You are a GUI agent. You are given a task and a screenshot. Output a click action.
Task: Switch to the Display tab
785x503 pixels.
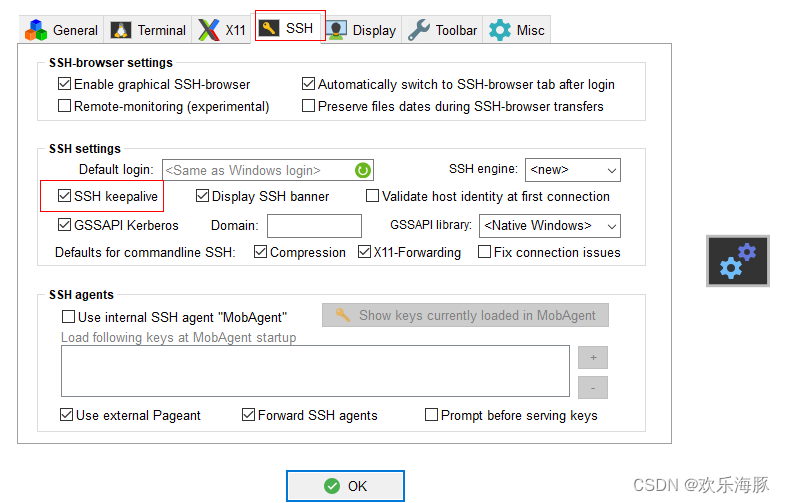pyautogui.click(x=361, y=30)
